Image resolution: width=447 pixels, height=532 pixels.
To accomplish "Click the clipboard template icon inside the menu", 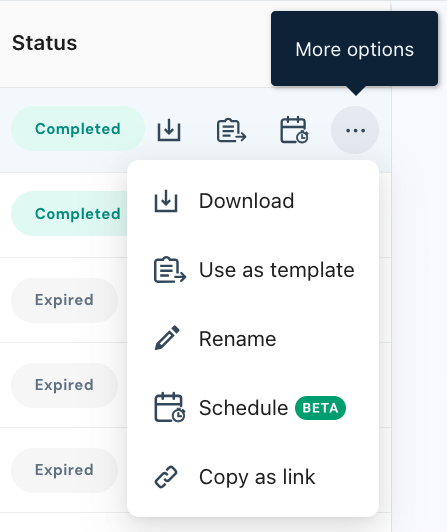I will pyautogui.click(x=170, y=270).
